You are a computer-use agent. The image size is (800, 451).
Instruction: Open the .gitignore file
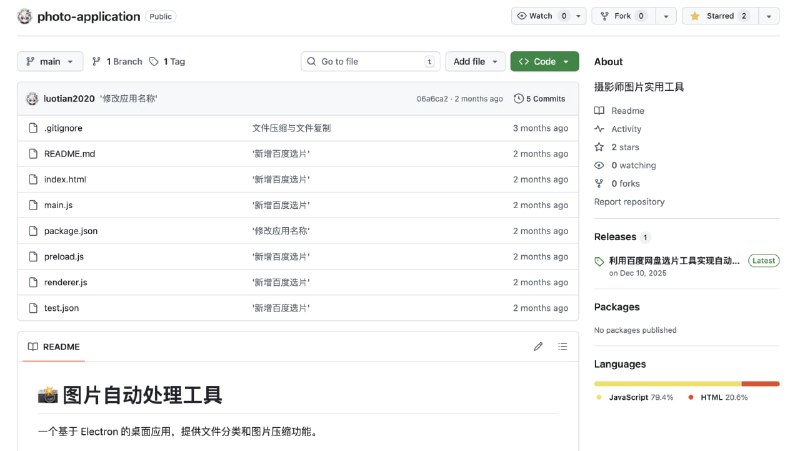pyautogui.click(x=63, y=128)
